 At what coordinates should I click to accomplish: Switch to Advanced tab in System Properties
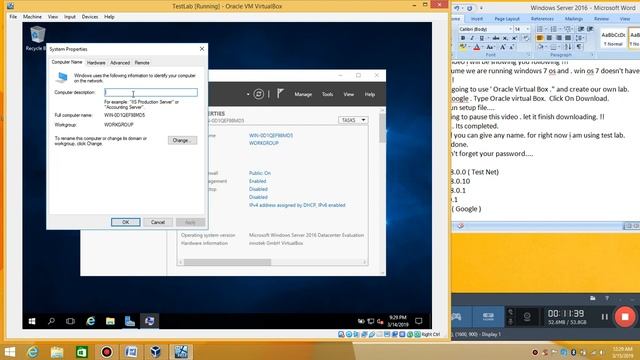coord(120,63)
